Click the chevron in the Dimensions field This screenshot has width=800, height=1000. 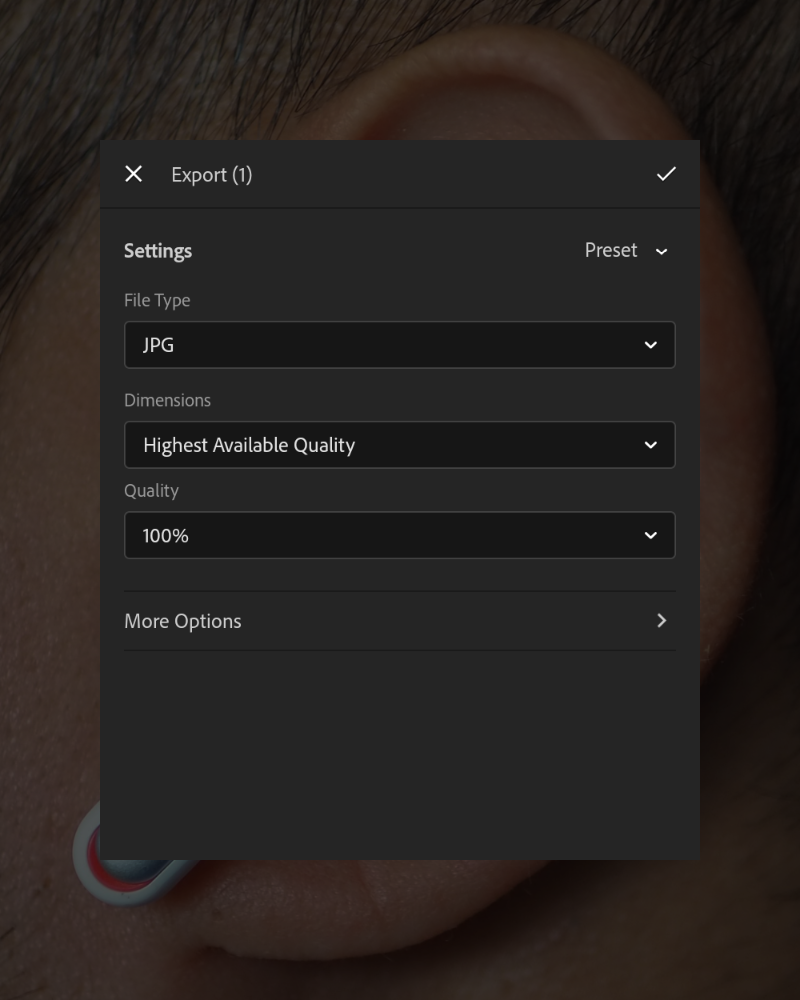click(651, 445)
